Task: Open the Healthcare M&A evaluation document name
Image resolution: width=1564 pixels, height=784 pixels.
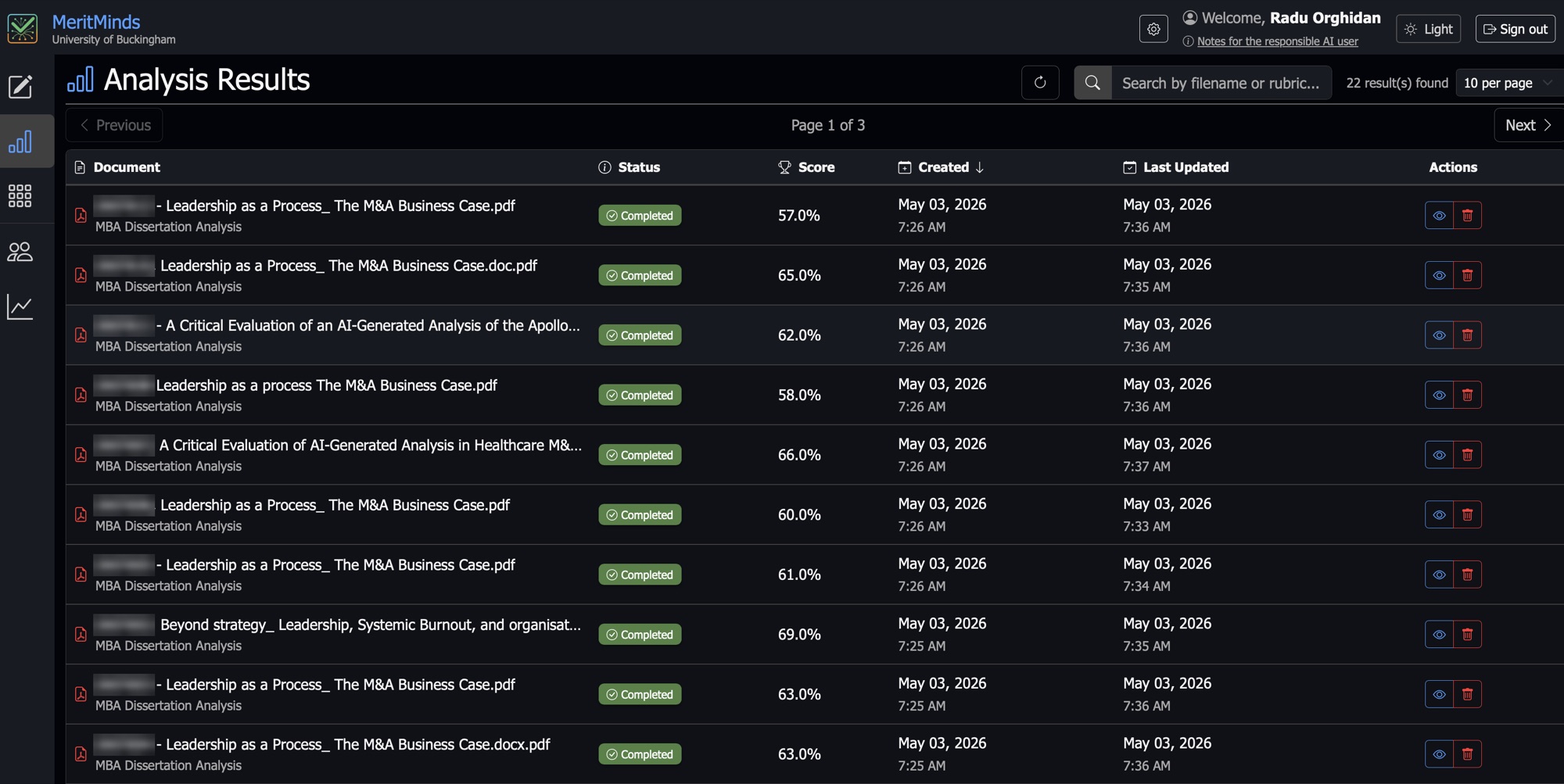Action: 371,446
